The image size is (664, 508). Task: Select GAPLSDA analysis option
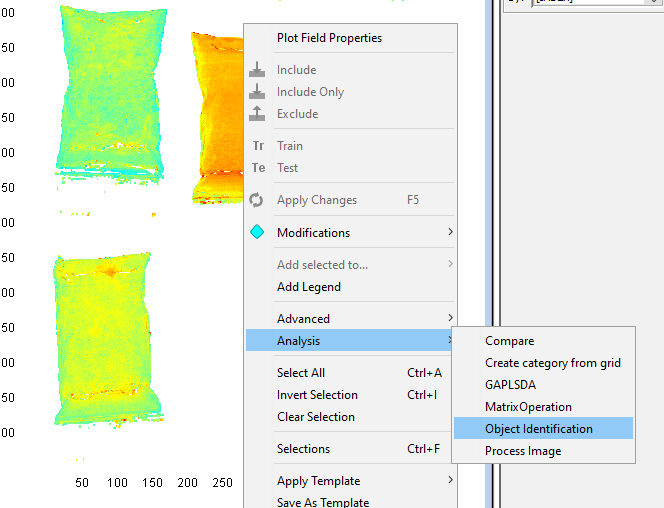(512, 385)
